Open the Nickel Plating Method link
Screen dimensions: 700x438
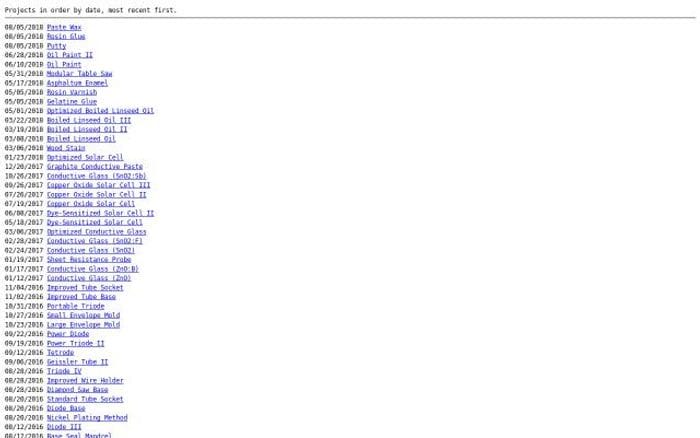pyautogui.click(x=87, y=418)
